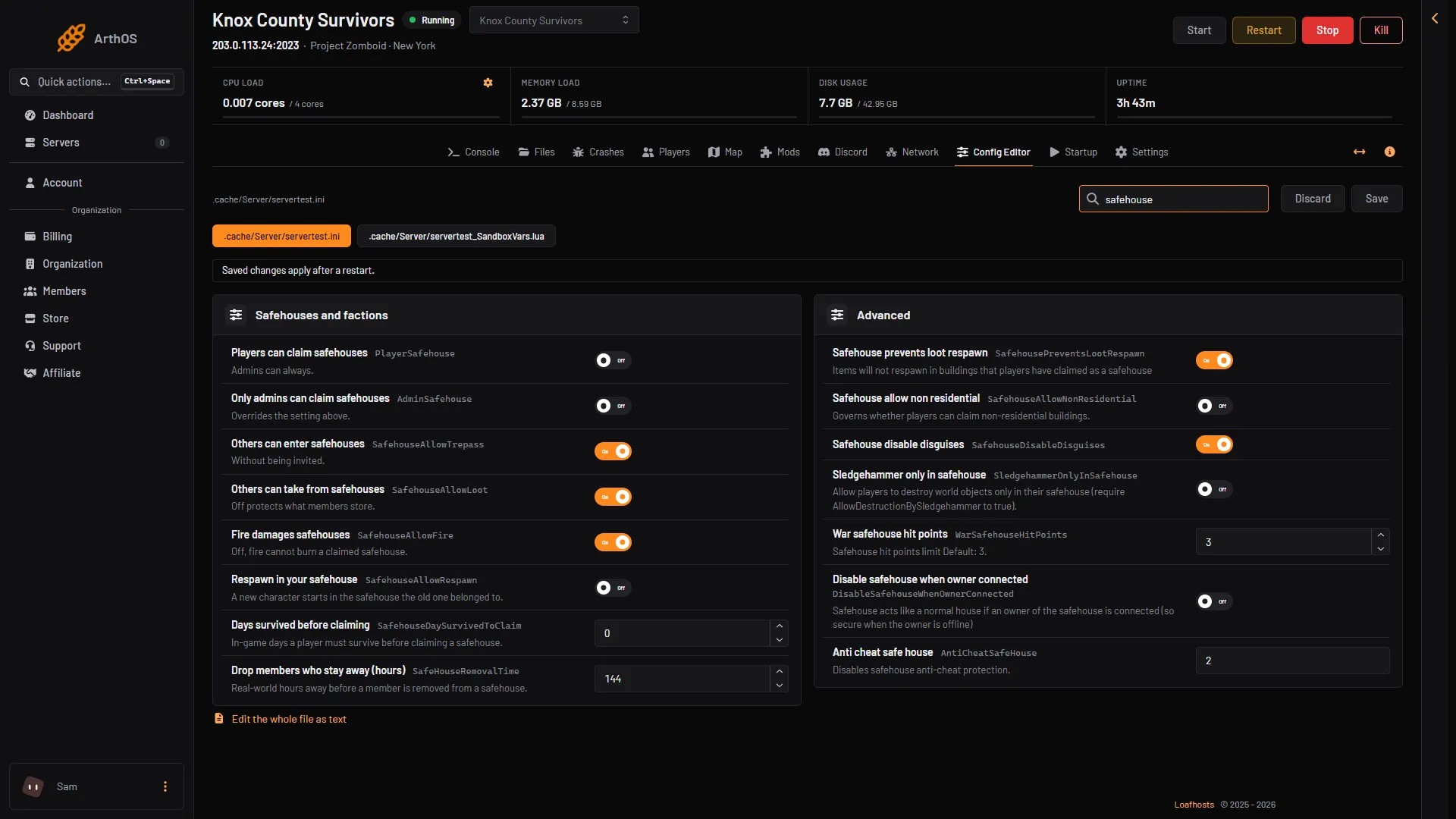This screenshot has height=819, width=1456.
Task: Click the Store sidebar icon
Action: pyautogui.click(x=30, y=318)
